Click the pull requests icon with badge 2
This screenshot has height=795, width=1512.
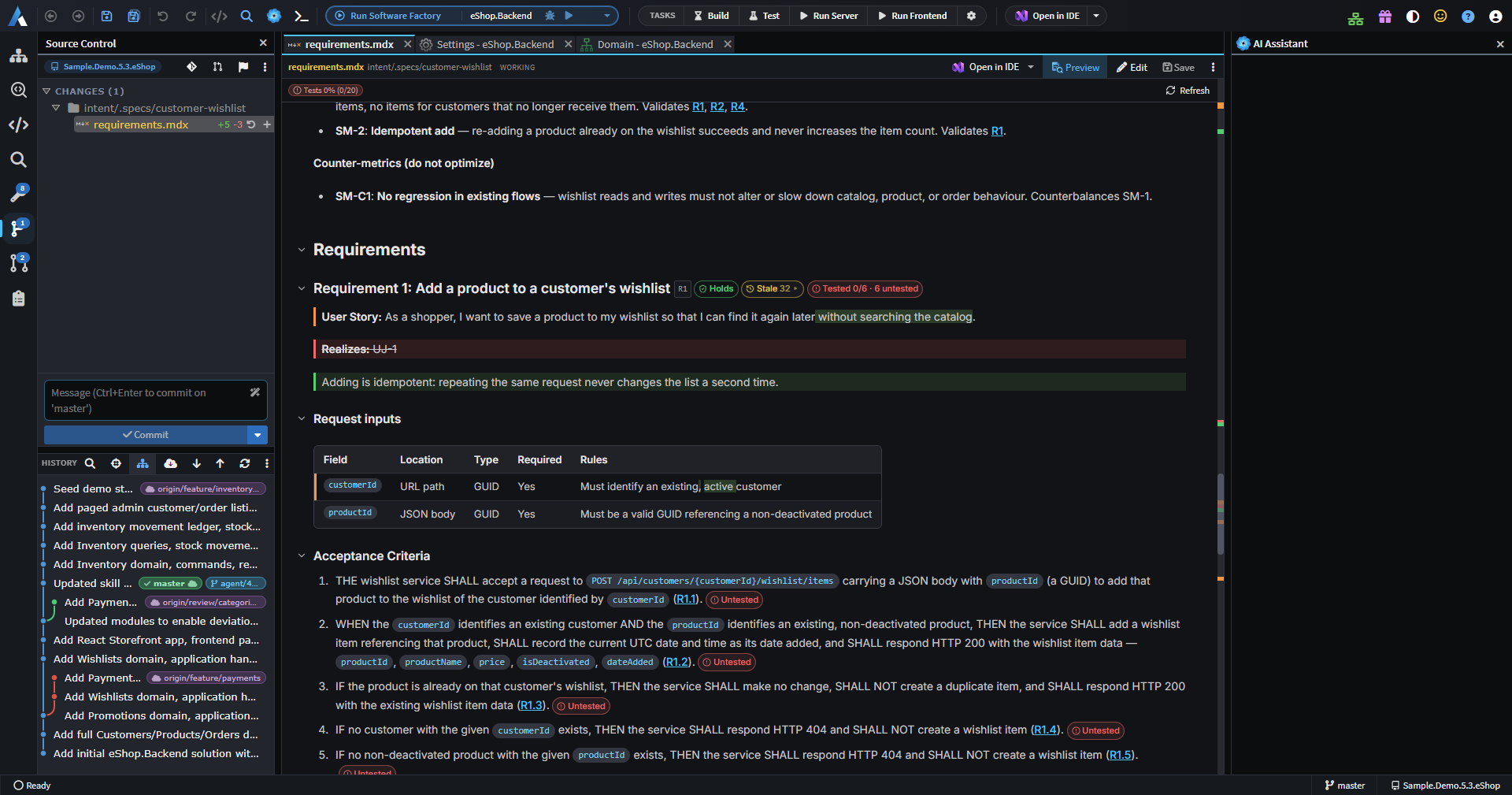(19, 262)
